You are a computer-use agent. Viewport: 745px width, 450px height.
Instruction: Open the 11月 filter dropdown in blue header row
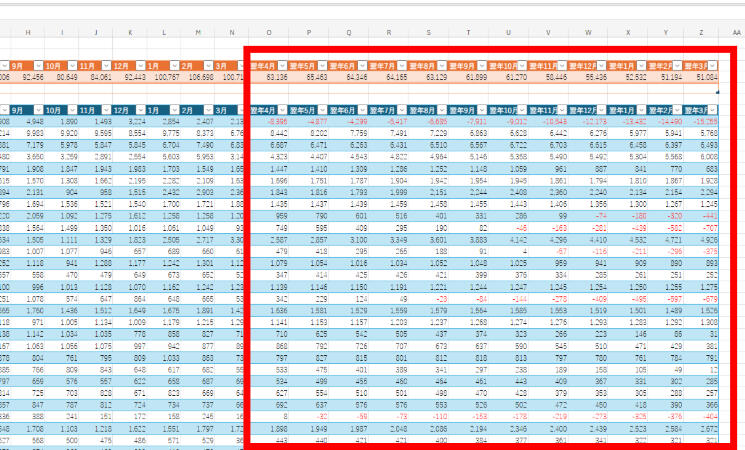106,110
